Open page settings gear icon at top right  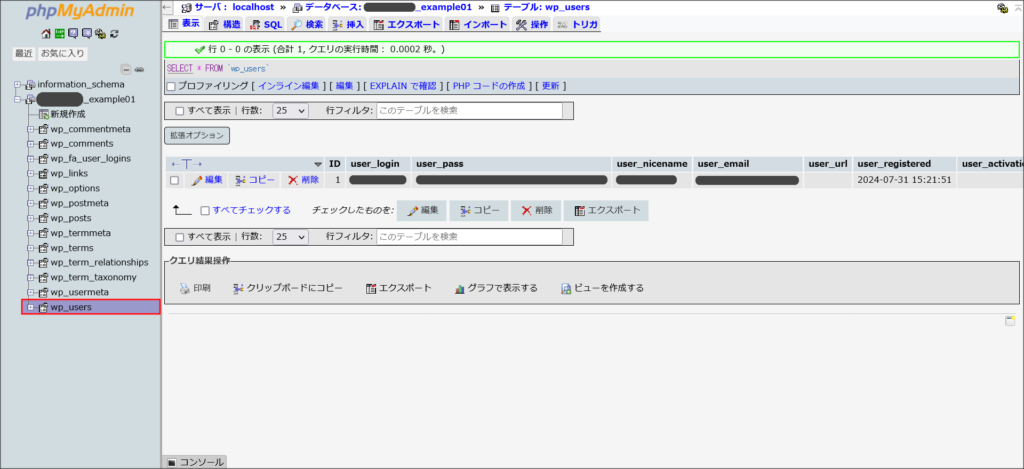[x=1002, y=8]
